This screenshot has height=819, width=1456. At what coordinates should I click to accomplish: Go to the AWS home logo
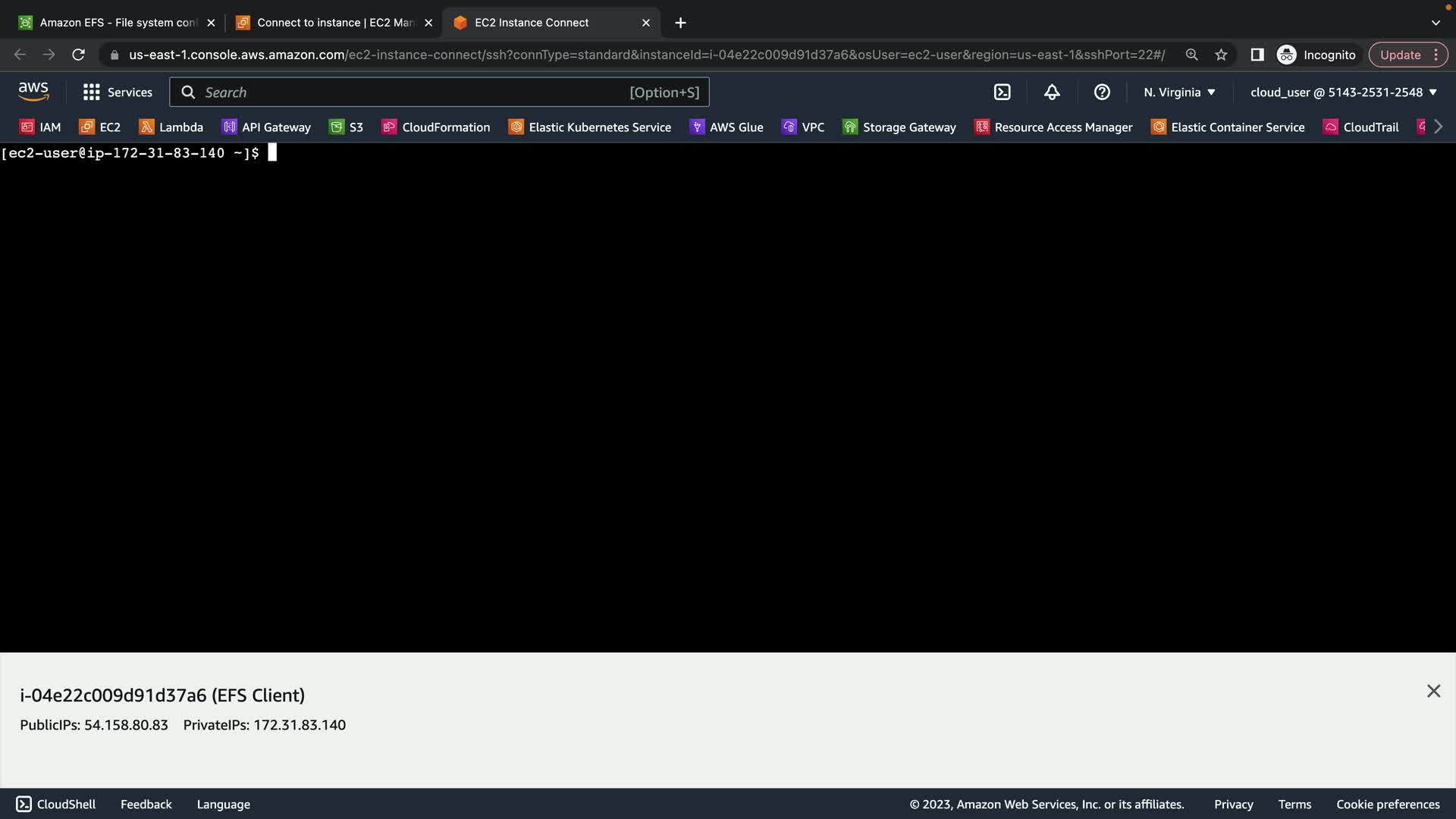click(x=33, y=92)
